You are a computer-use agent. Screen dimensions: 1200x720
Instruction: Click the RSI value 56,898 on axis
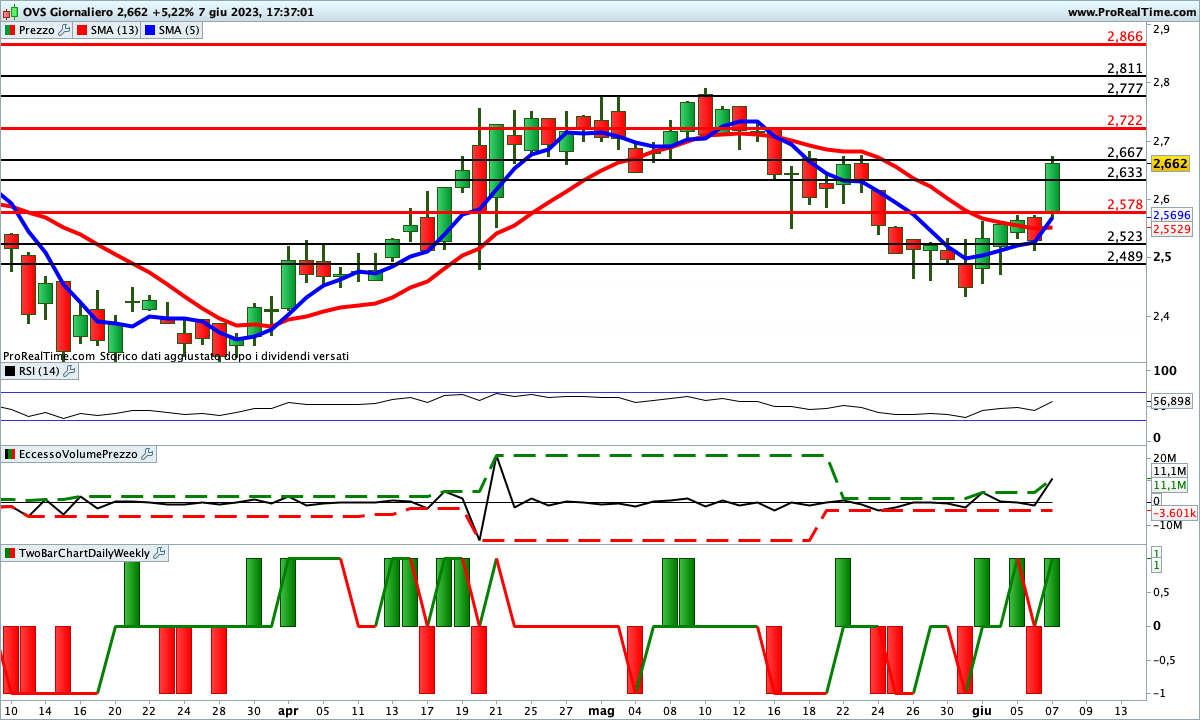pyautogui.click(x=1171, y=402)
